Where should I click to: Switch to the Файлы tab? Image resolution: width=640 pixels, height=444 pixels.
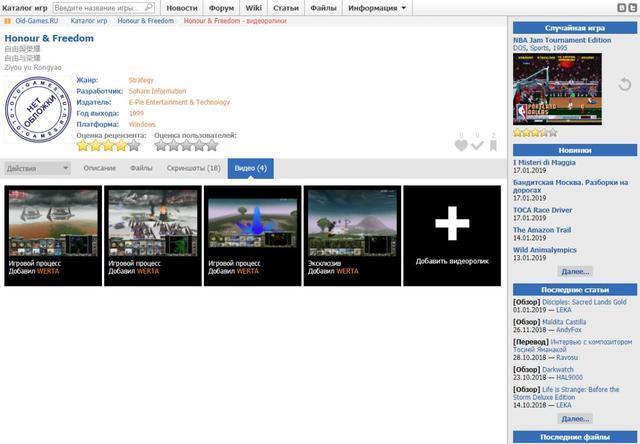point(141,168)
